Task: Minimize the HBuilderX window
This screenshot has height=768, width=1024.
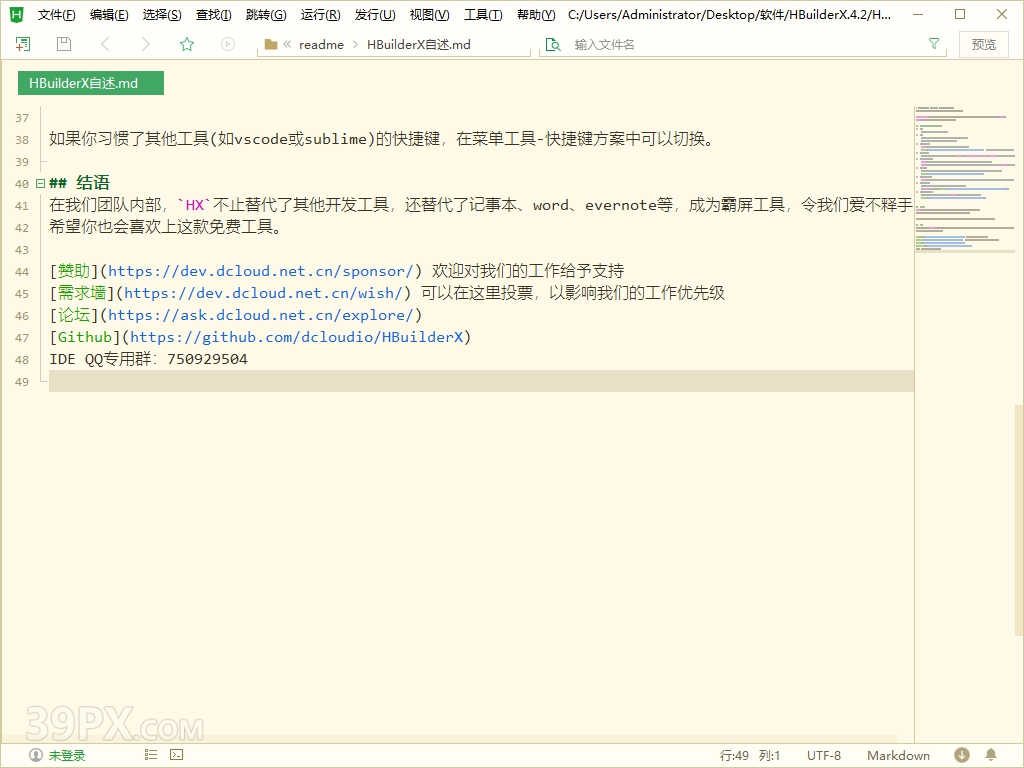Action: click(x=918, y=14)
